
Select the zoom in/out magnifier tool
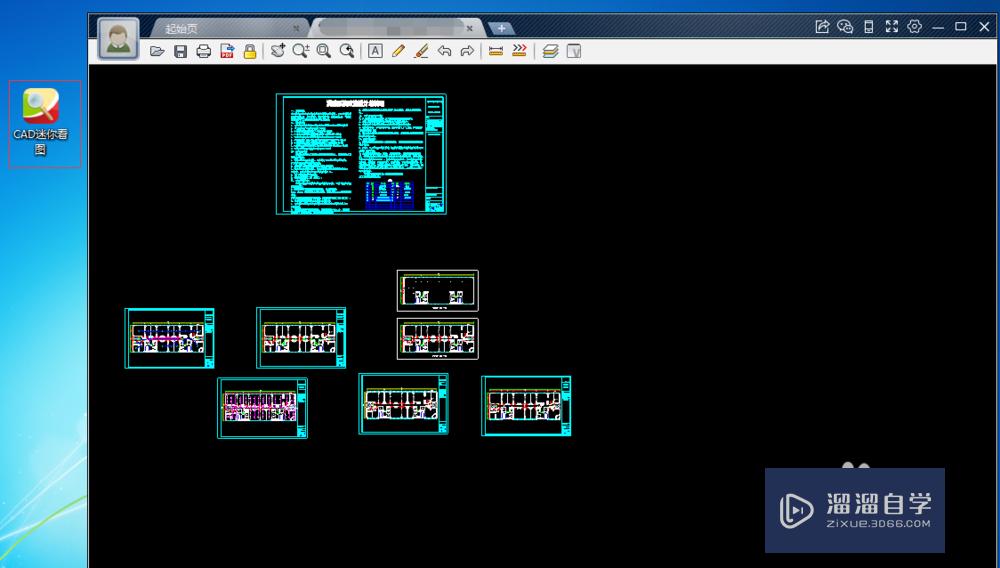[300, 51]
